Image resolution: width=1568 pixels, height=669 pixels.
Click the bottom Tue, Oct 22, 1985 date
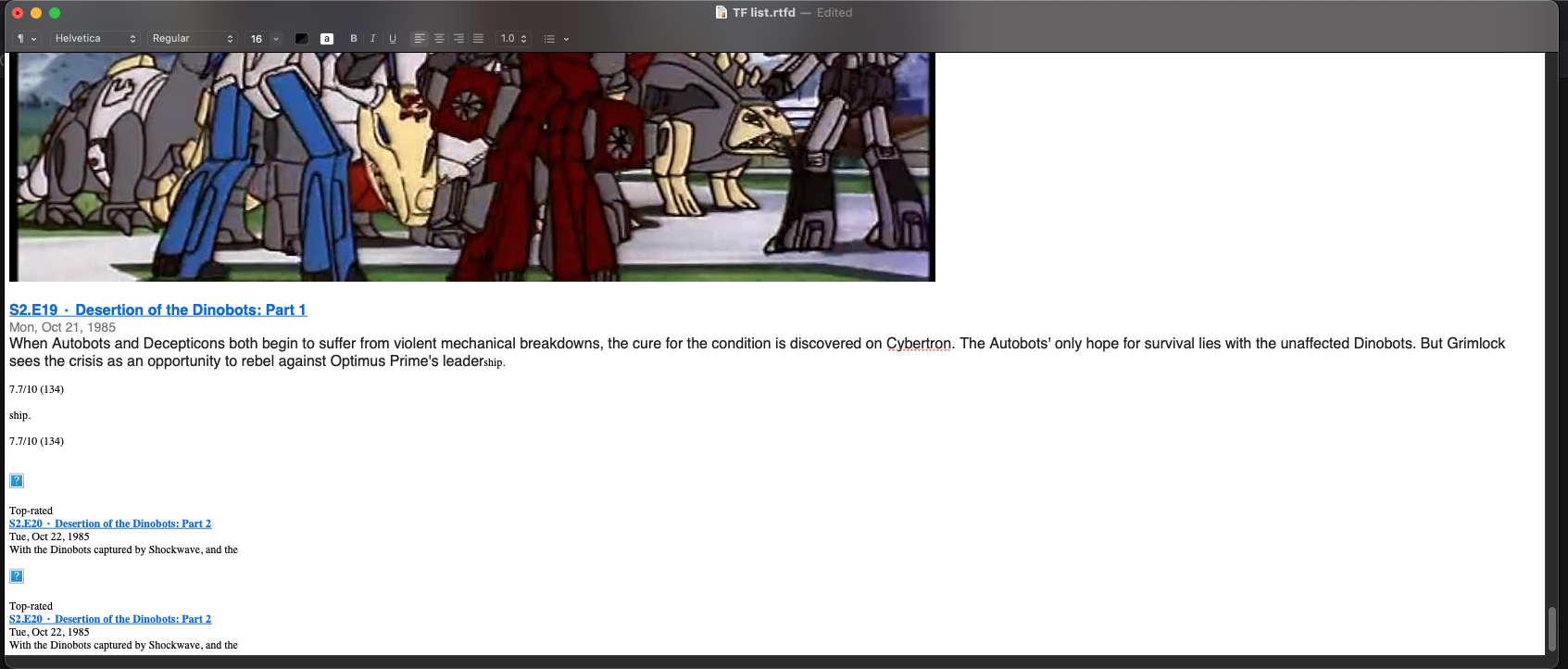tap(49, 632)
